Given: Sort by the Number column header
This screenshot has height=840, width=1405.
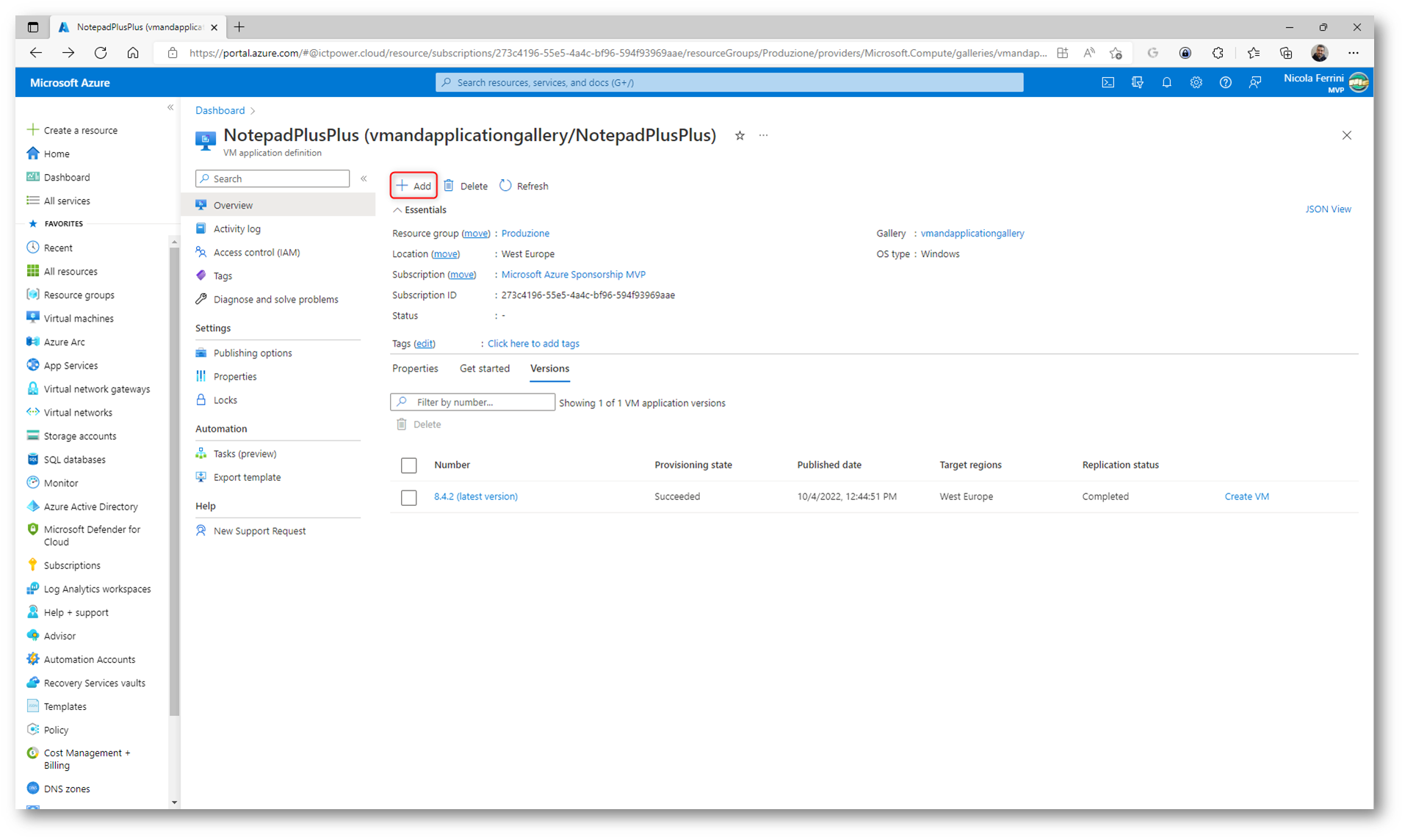Looking at the screenshot, I should [x=452, y=465].
